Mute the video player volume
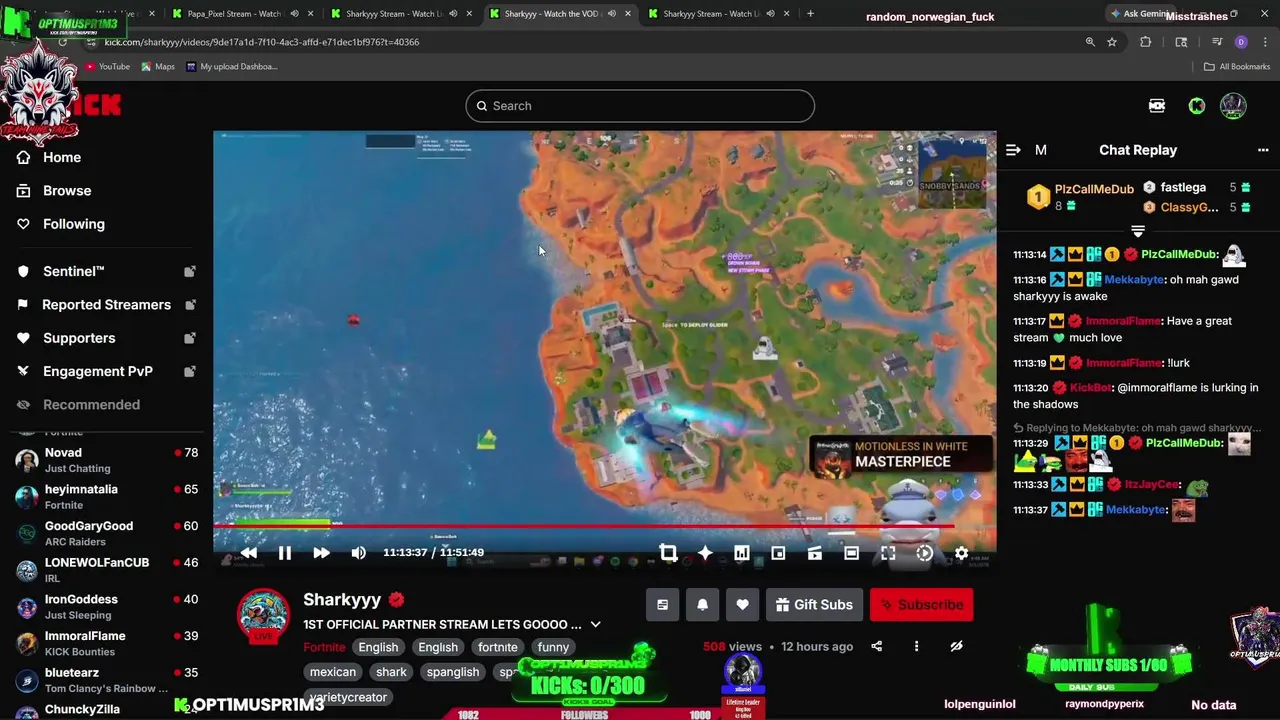This screenshot has height=720, width=1280. click(358, 553)
